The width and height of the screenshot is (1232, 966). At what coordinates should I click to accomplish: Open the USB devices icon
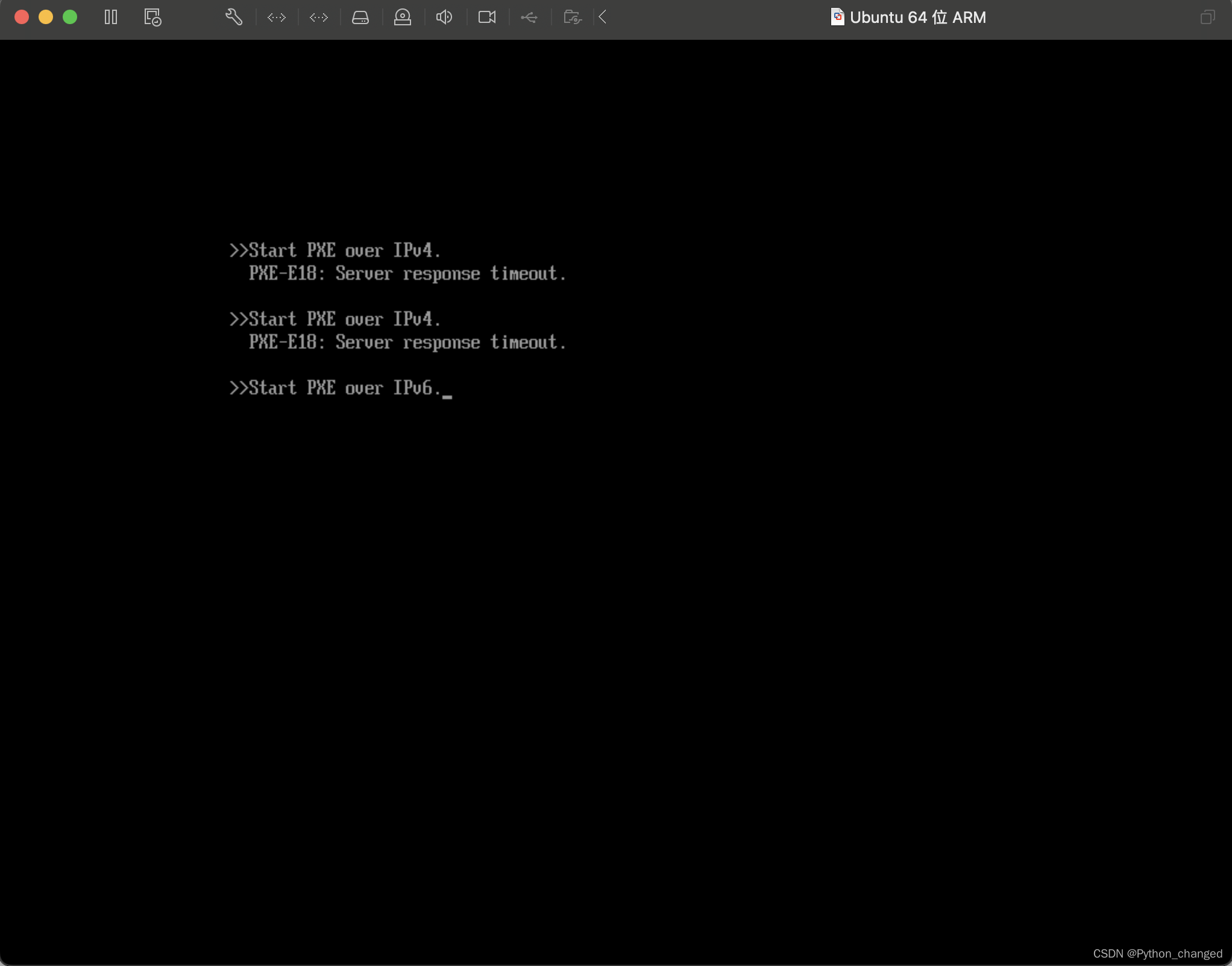click(529, 17)
